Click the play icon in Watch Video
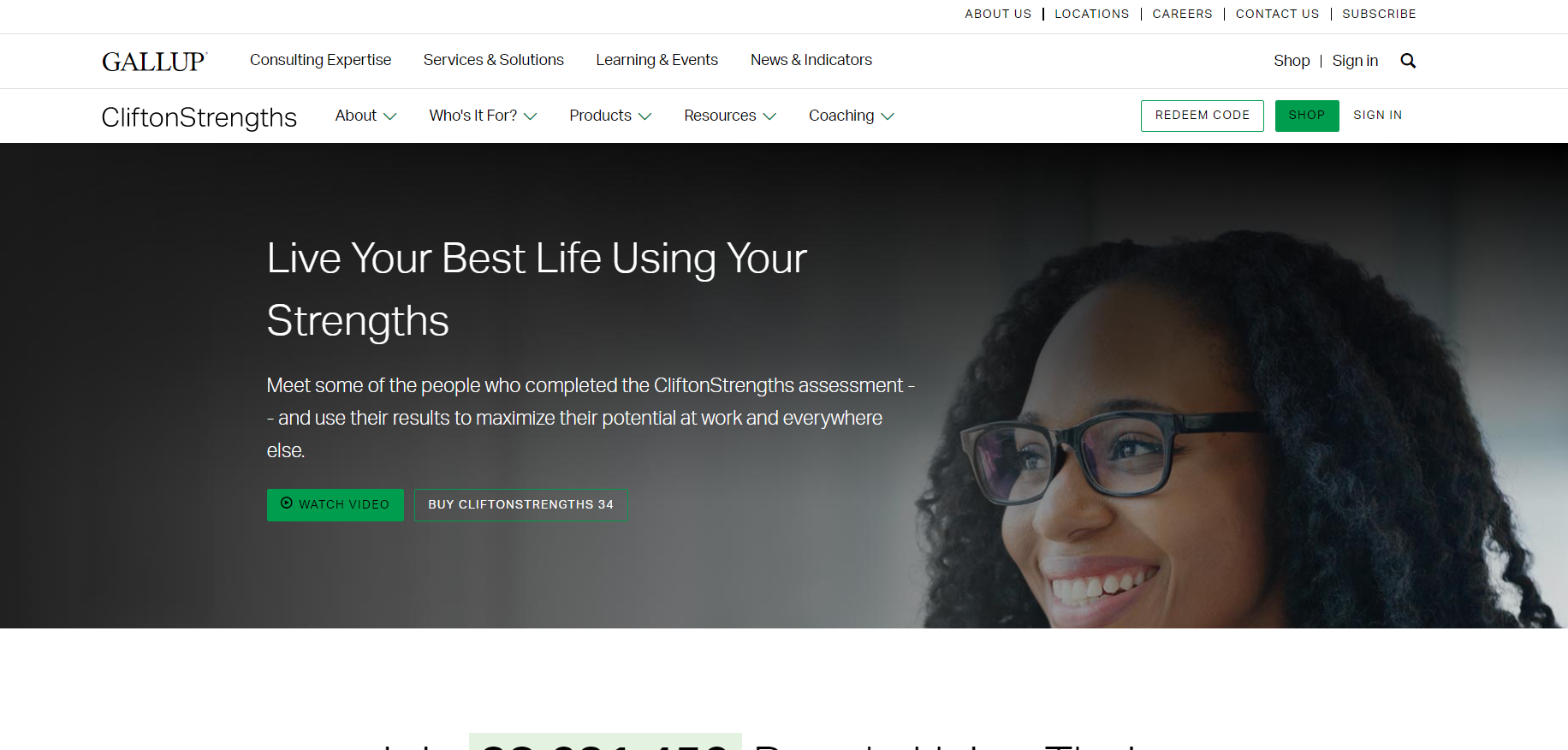1568x750 pixels. click(x=287, y=503)
